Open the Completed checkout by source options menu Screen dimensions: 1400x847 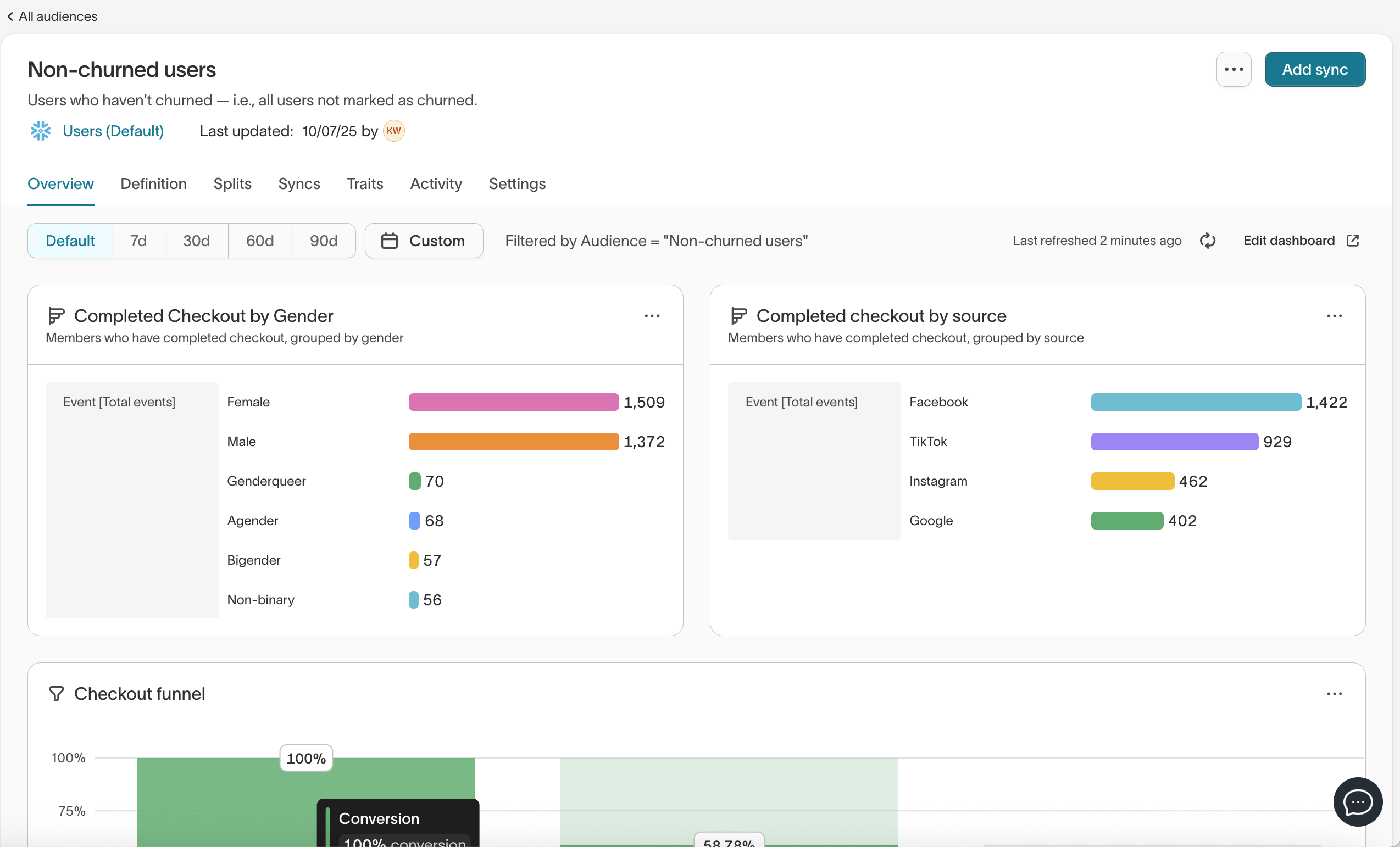1334,316
